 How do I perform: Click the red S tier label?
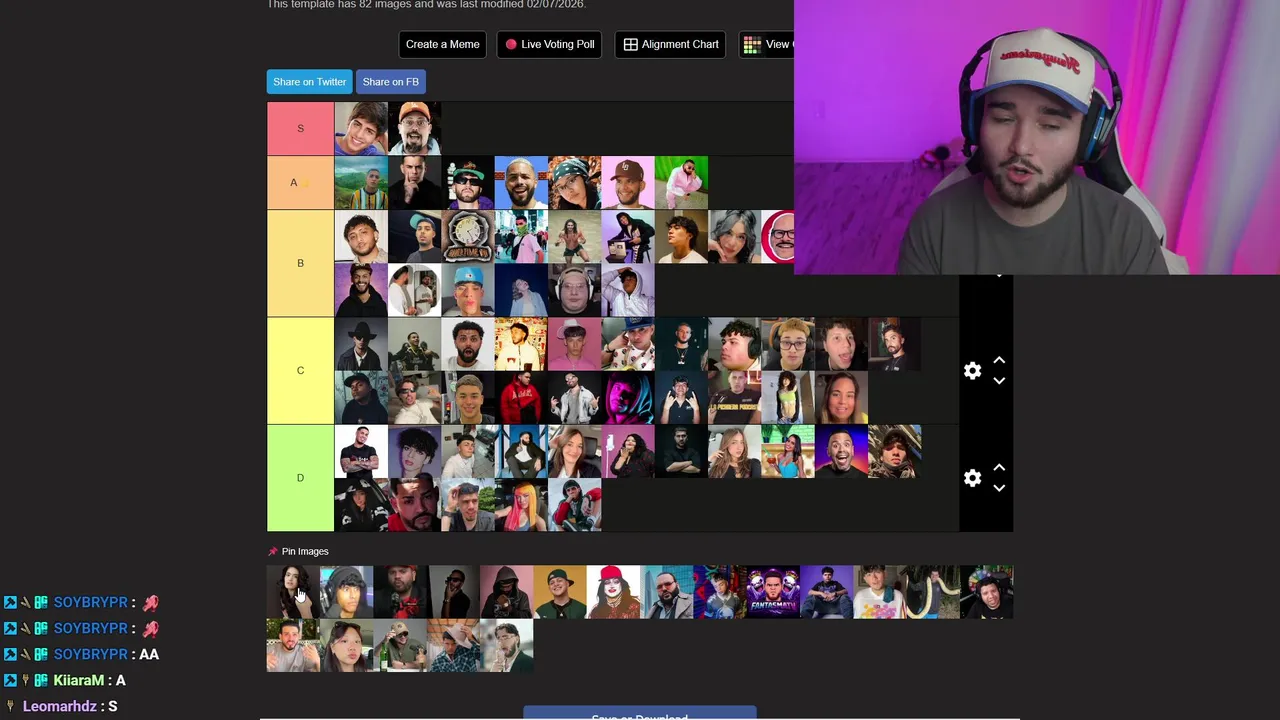[300, 128]
